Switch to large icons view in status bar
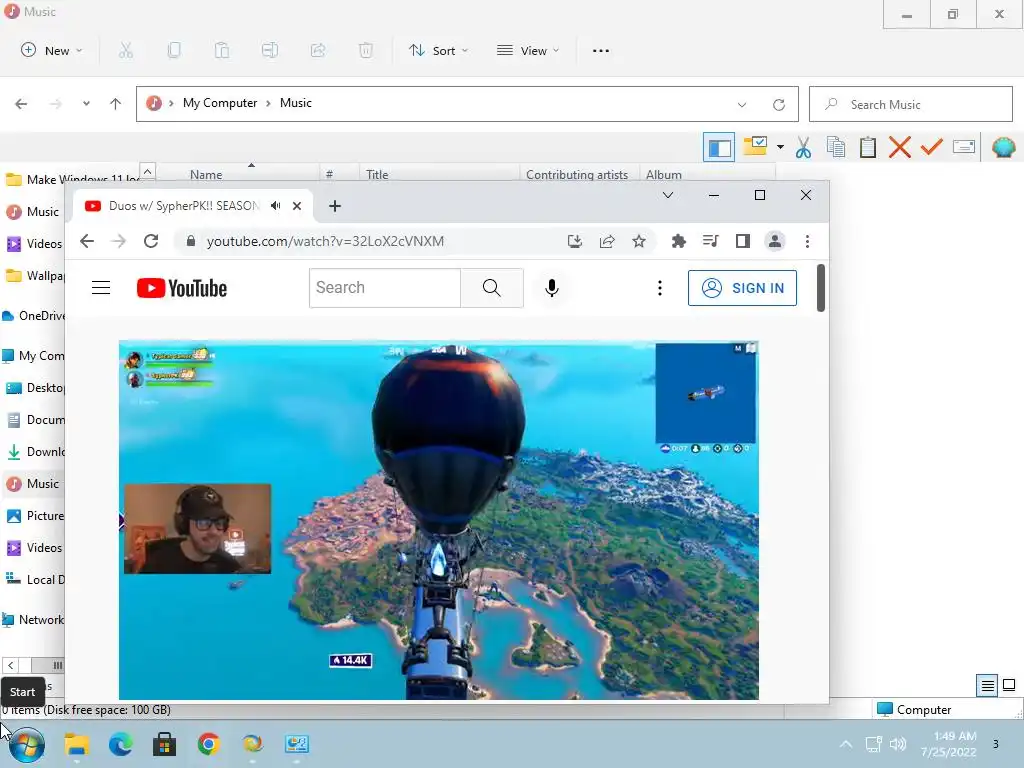Viewport: 1024px width, 768px height. point(1009,685)
